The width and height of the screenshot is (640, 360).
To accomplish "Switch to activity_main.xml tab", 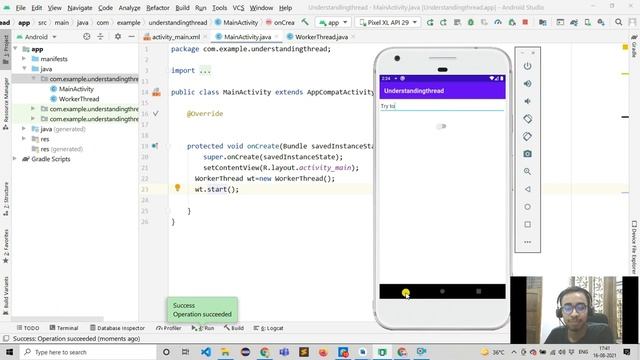I will (x=176, y=37).
